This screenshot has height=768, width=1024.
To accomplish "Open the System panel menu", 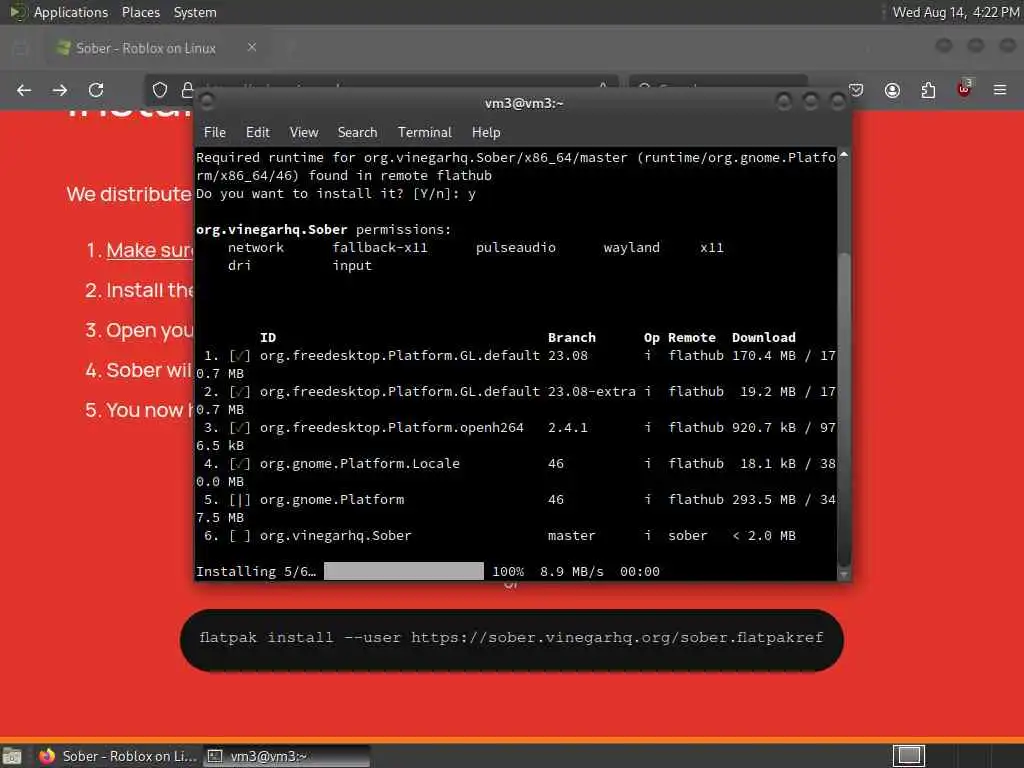I will coord(195,12).
